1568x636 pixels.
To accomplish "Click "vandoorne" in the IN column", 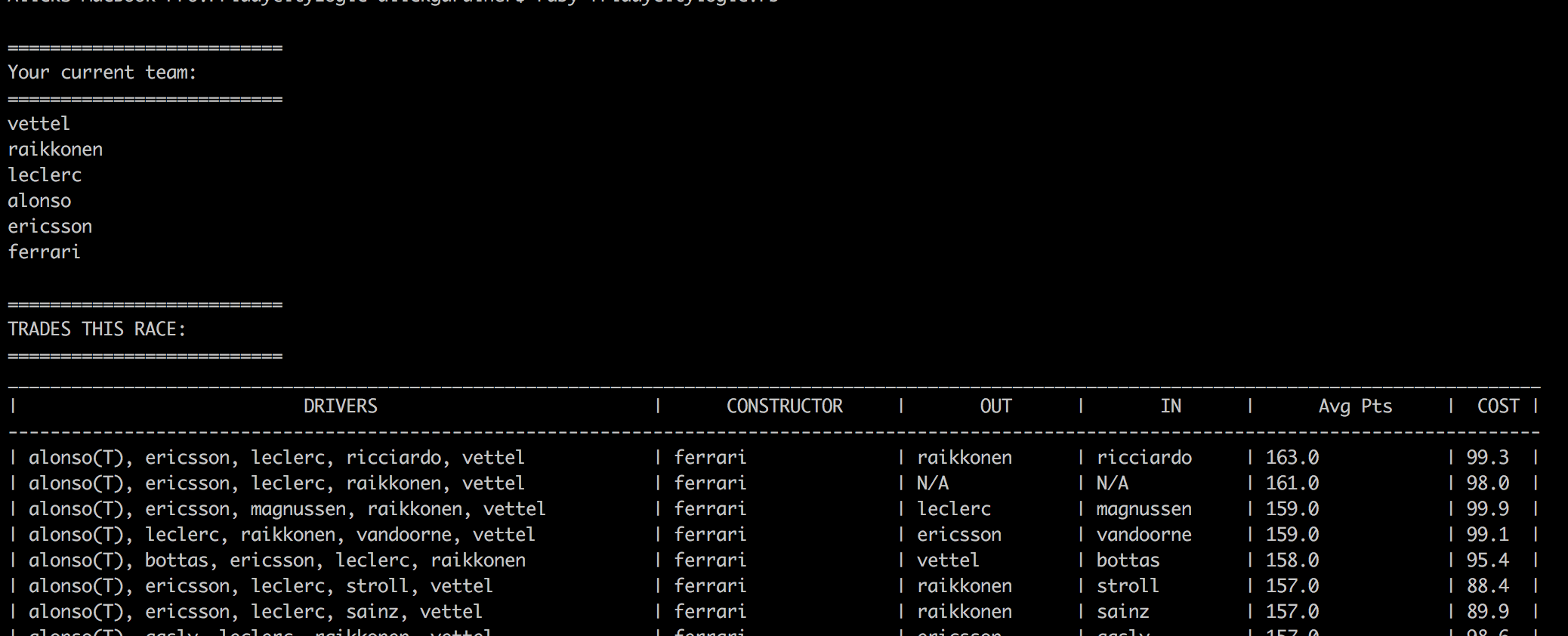I will point(1144,535).
